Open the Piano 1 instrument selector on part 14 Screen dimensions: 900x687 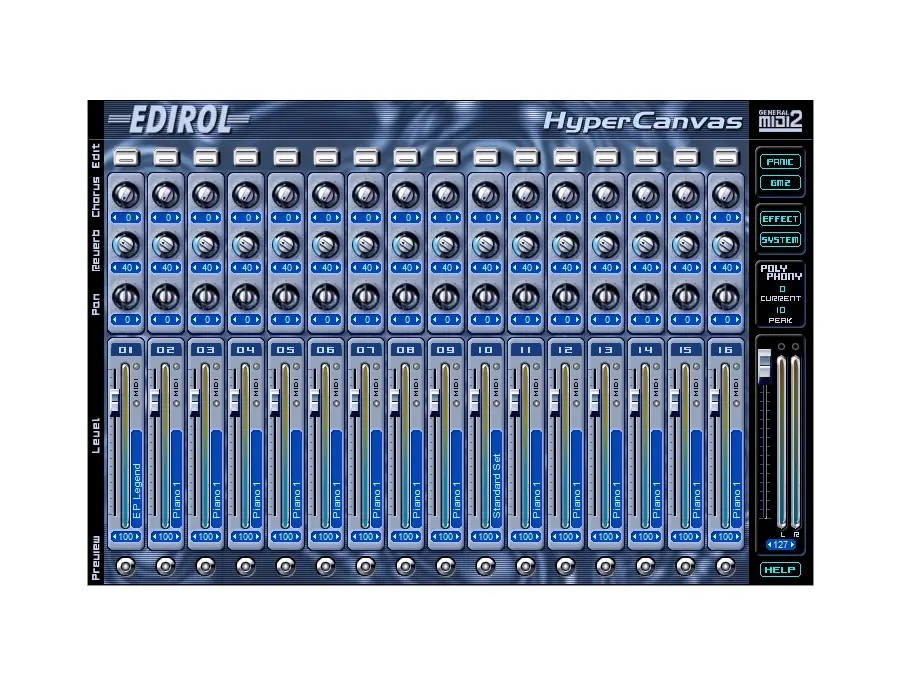[656, 479]
